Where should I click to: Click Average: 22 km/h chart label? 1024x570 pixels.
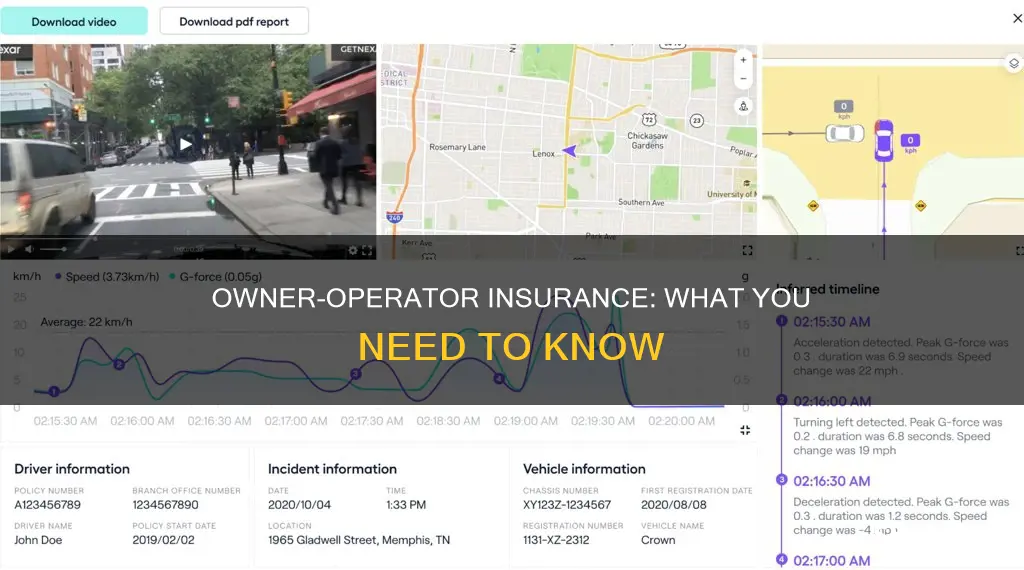tap(86, 322)
